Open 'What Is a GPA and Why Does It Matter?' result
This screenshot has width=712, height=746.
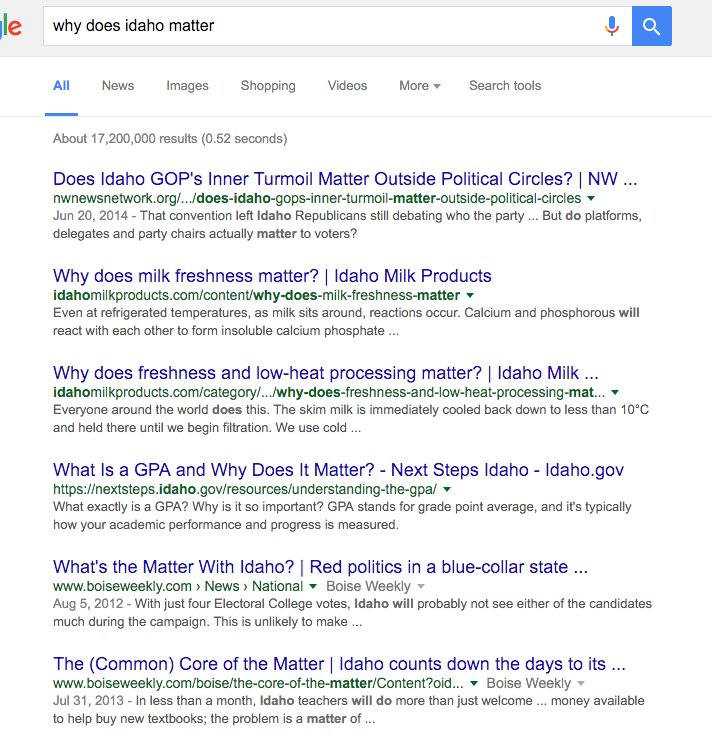[x=338, y=470]
